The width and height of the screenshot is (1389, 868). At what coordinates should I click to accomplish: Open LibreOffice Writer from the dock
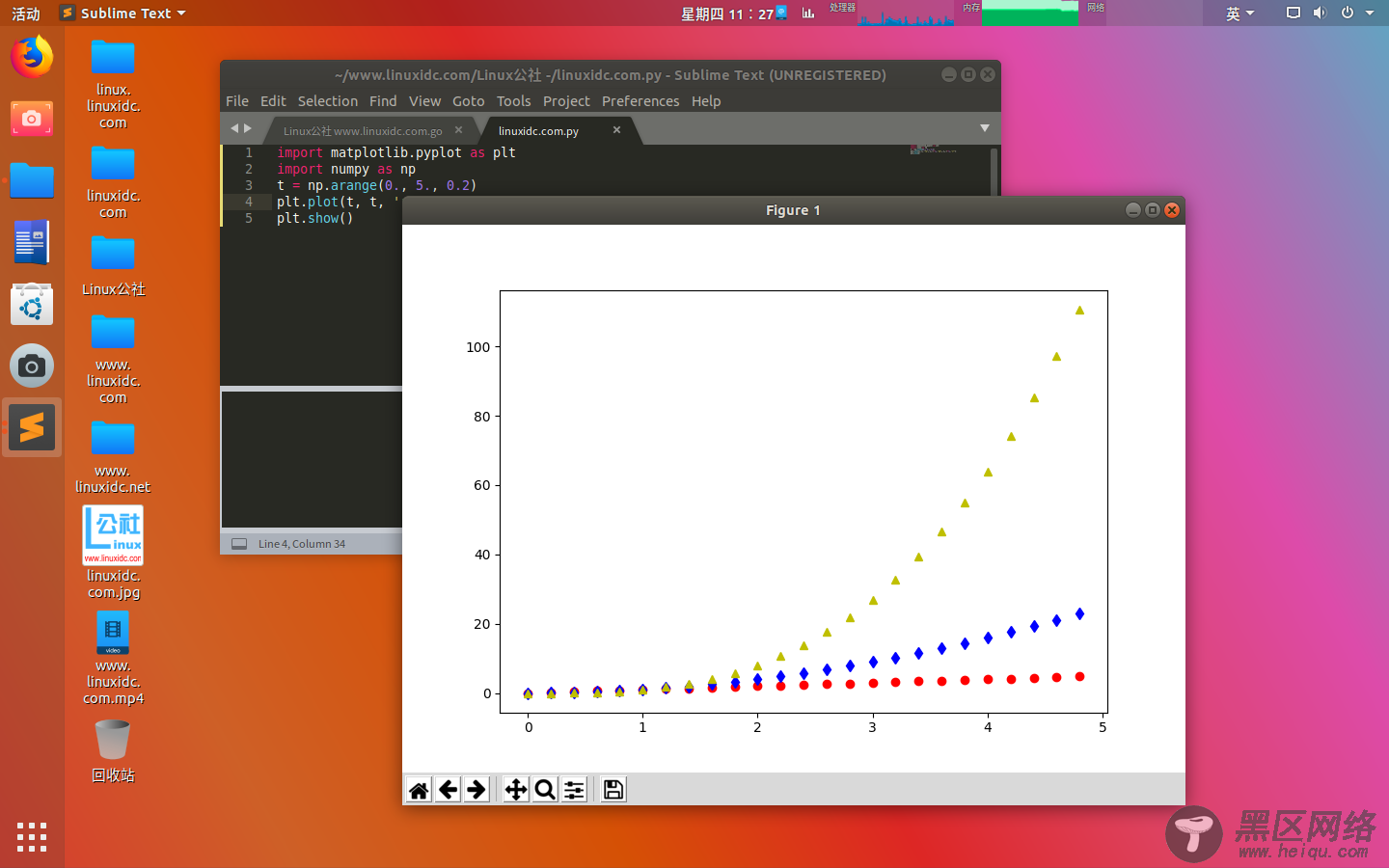tap(32, 242)
